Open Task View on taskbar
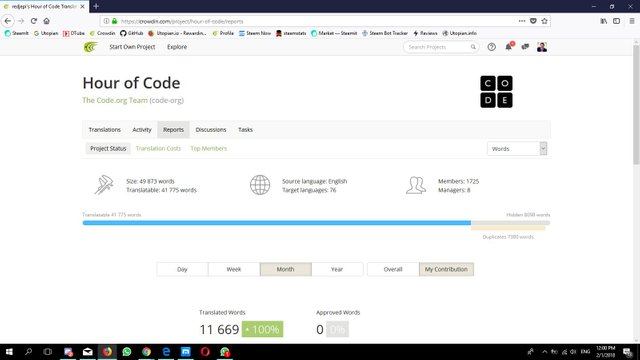This screenshot has width=640, height=360. point(48,351)
